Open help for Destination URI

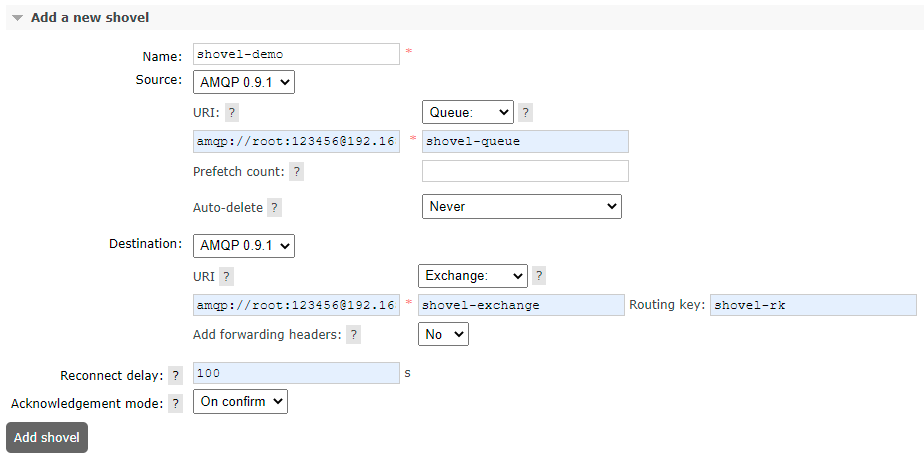coord(226,276)
